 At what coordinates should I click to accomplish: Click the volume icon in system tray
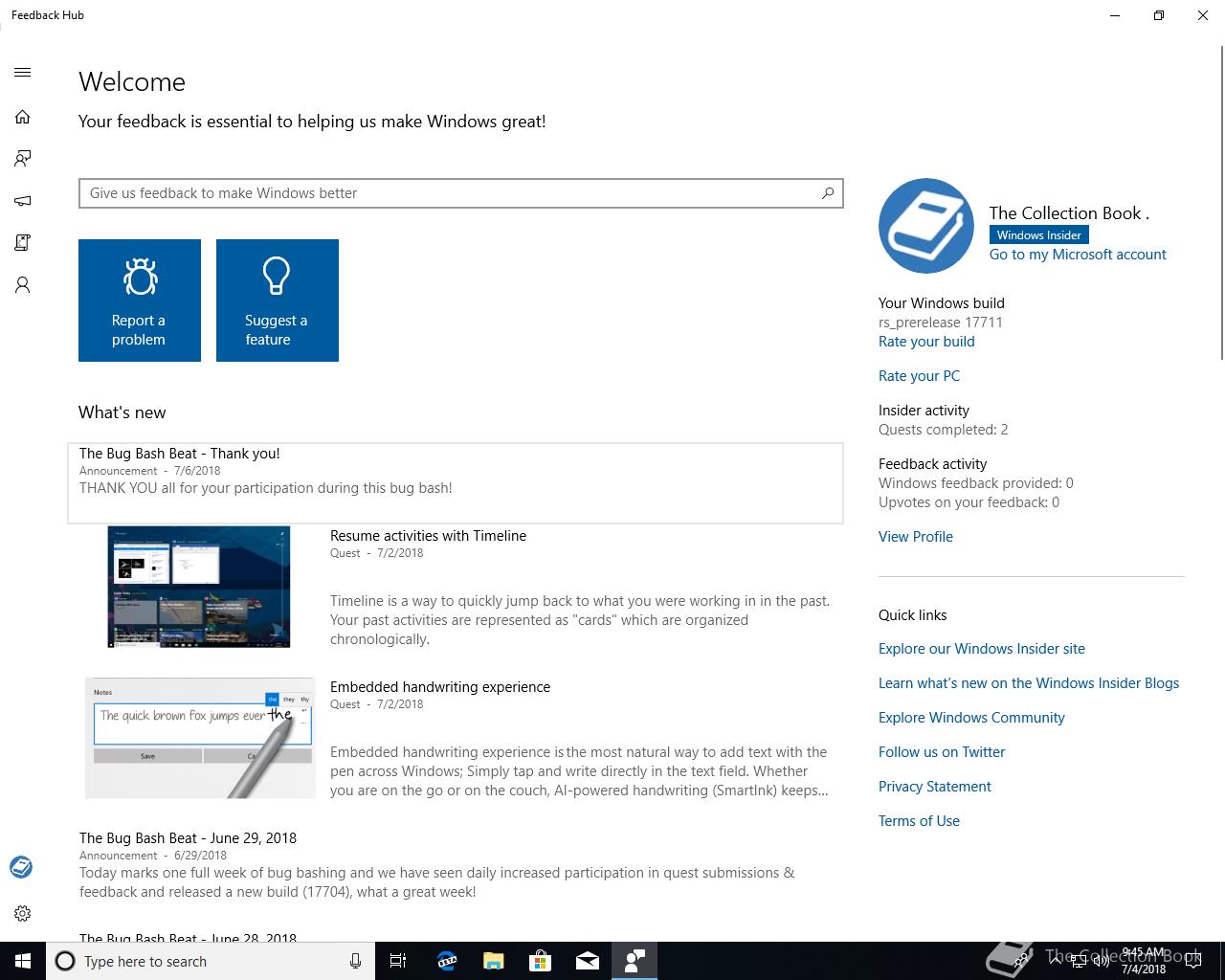[1101, 961]
